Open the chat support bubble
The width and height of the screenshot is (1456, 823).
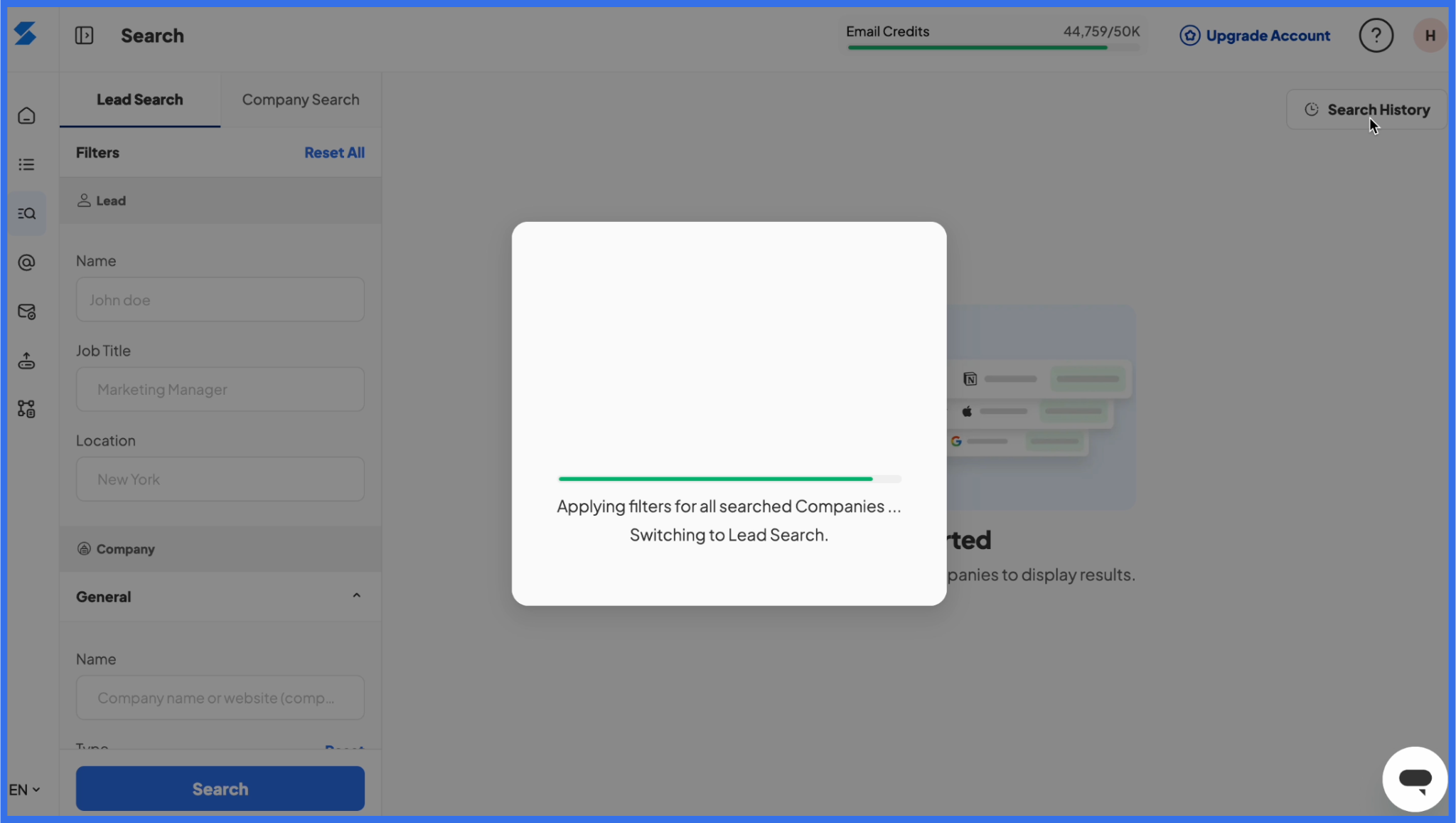(1415, 779)
